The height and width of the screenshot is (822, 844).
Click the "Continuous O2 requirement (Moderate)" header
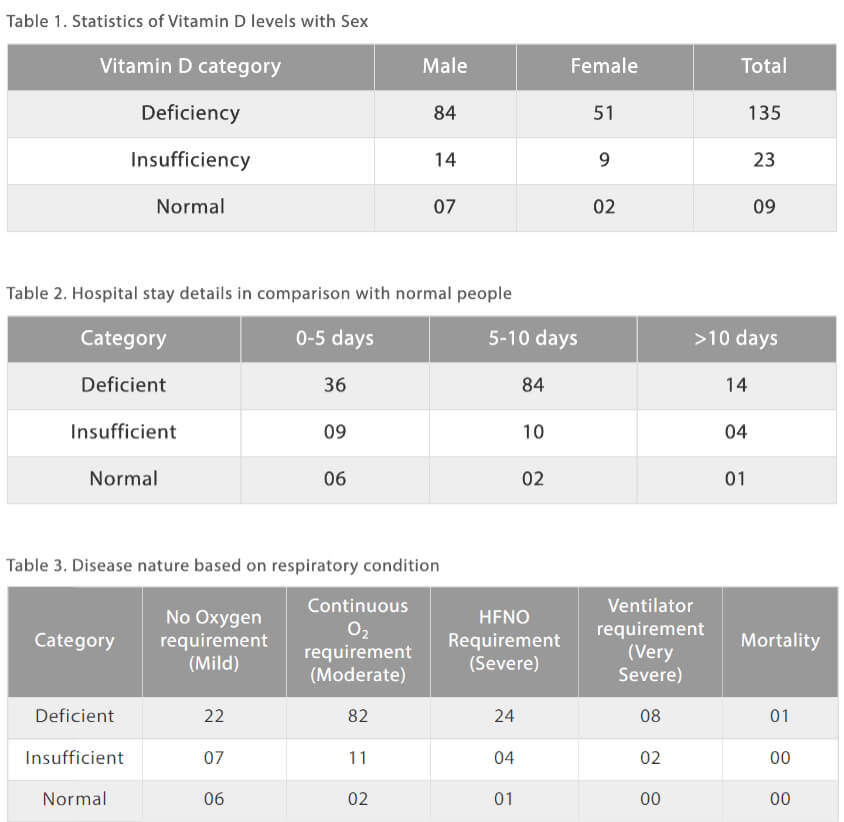pyautogui.click(x=358, y=640)
